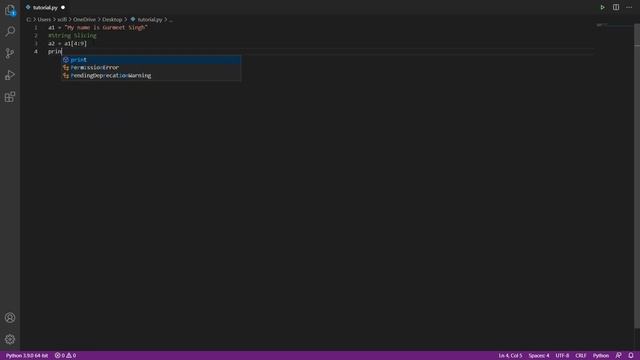
Task: Choose the PendingDeprecationWarning suggestion
Action: 151,76
